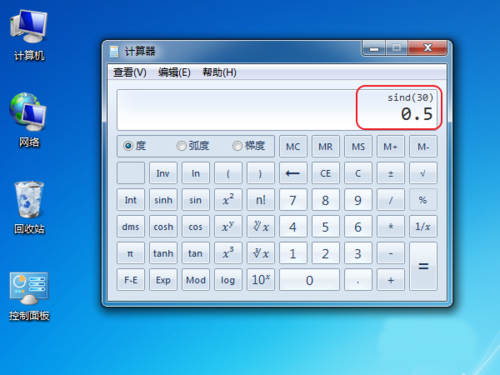Click the calculator icon in the title bar
Screen dimensions: 500x375
(114, 52)
